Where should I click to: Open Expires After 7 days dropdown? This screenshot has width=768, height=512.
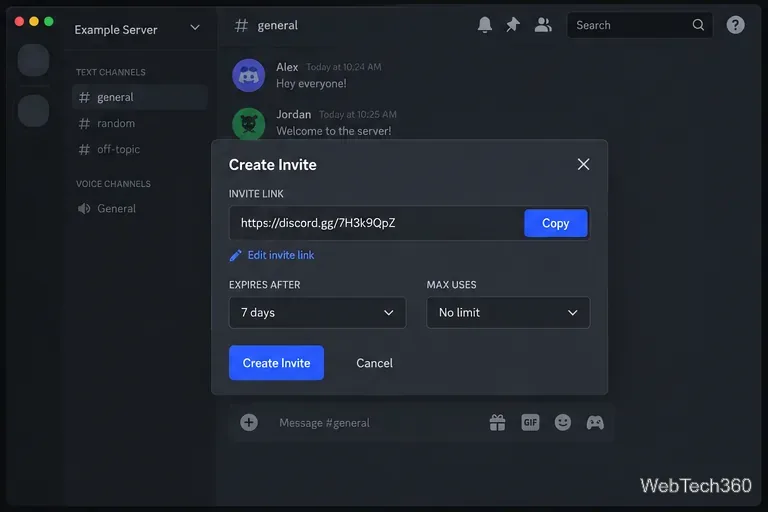pyautogui.click(x=317, y=313)
